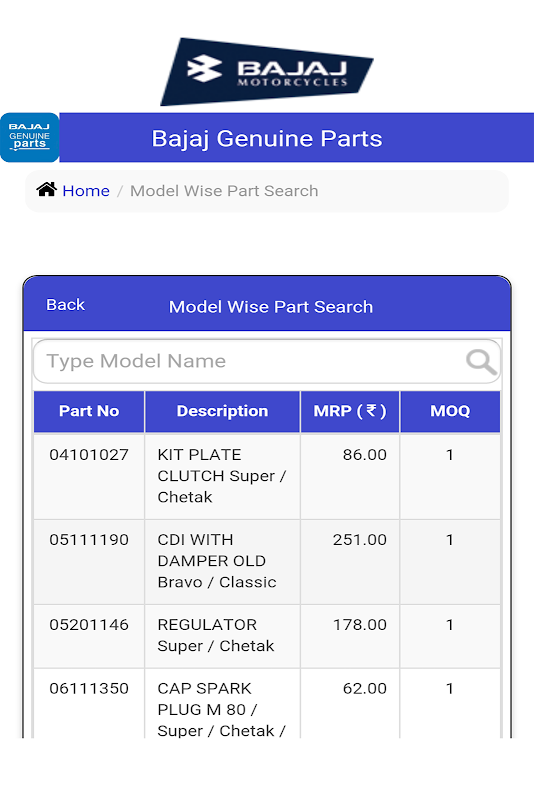
Task: Click the Model Wise Part Search breadcrumb text
Action: 224,191
